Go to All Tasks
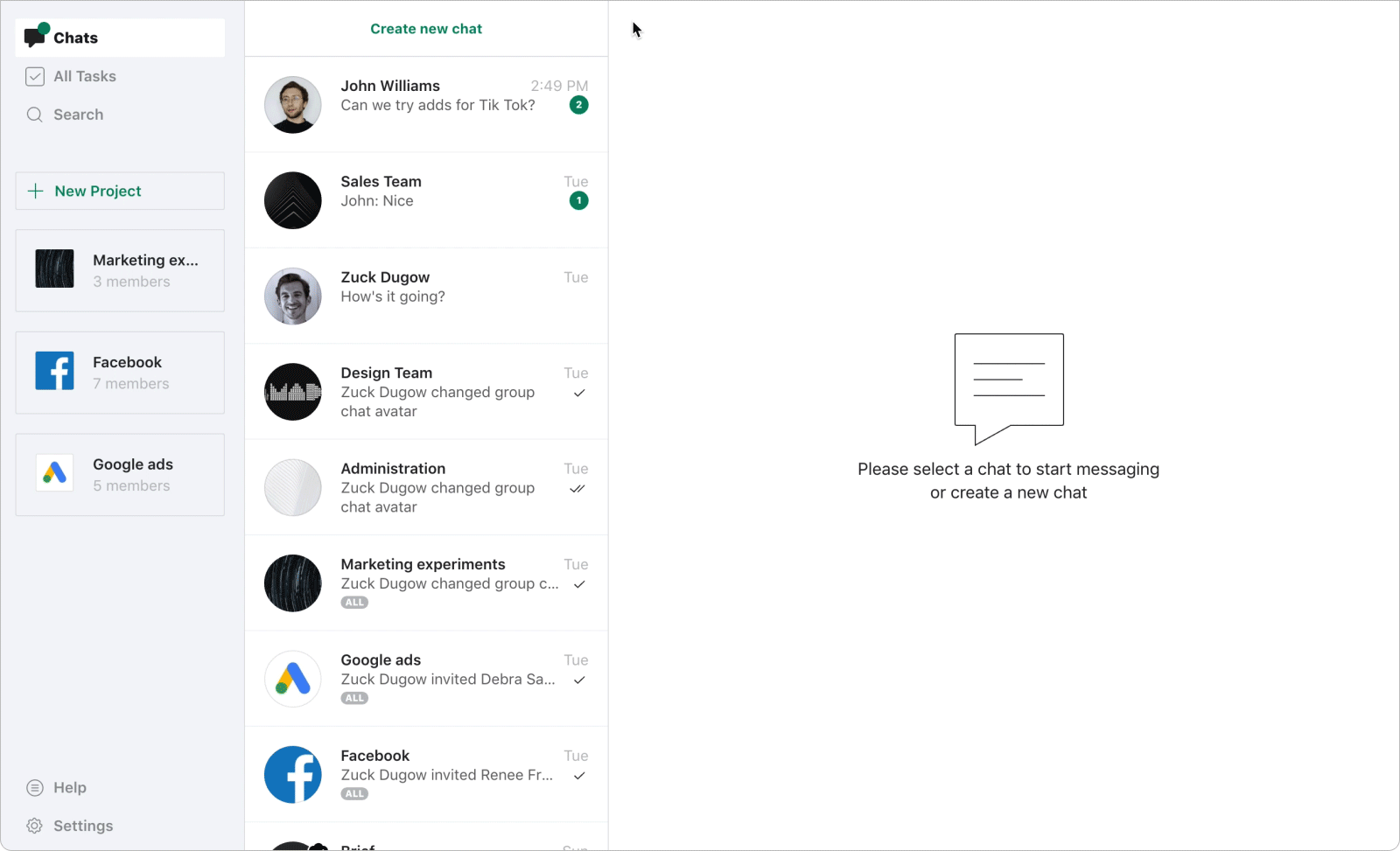 pos(120,76)
